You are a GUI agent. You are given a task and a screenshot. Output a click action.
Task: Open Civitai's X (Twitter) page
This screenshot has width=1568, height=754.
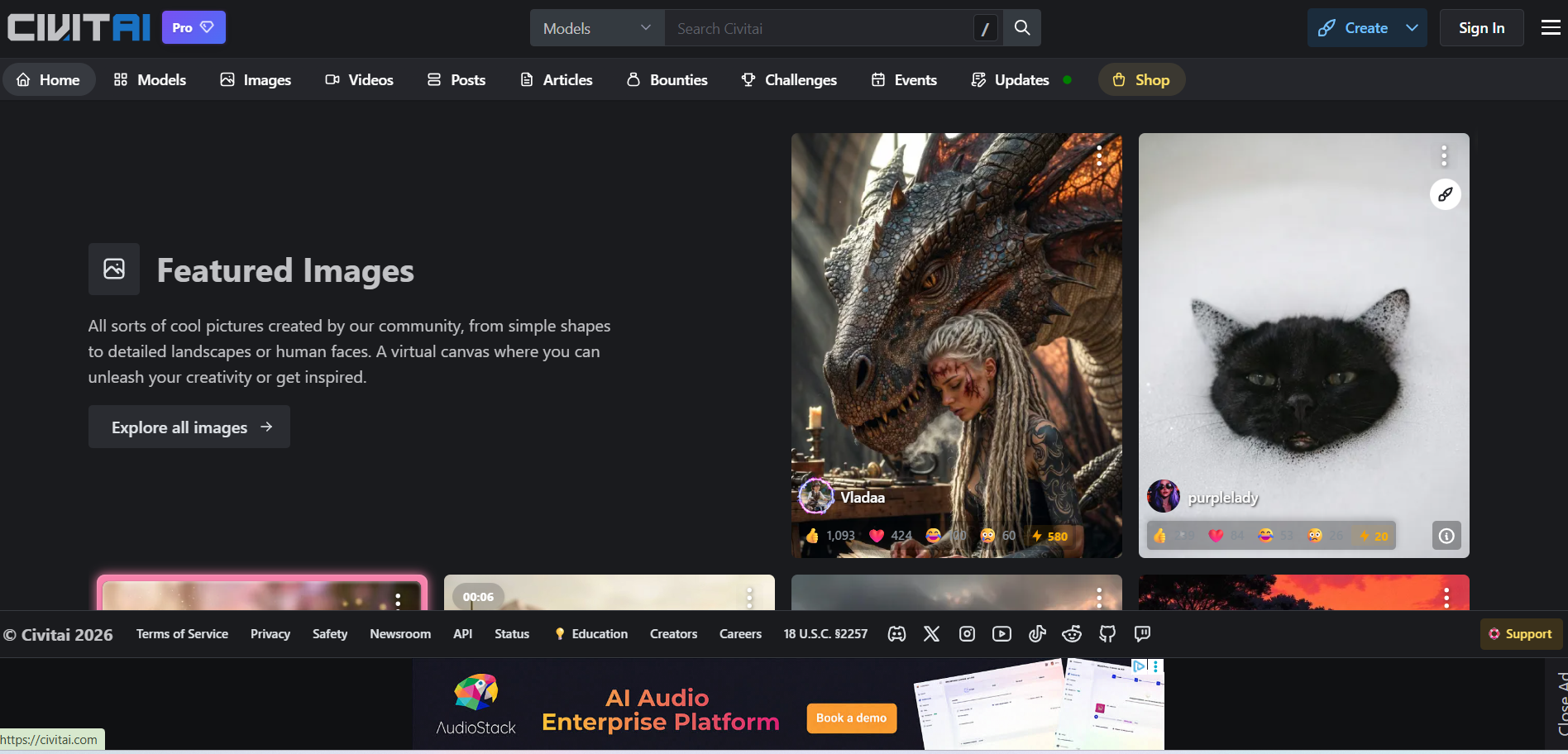pos(931,634)
